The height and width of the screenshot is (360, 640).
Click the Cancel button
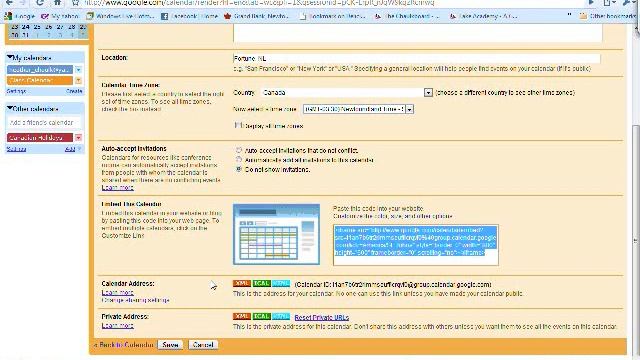(x=203, y=344)
